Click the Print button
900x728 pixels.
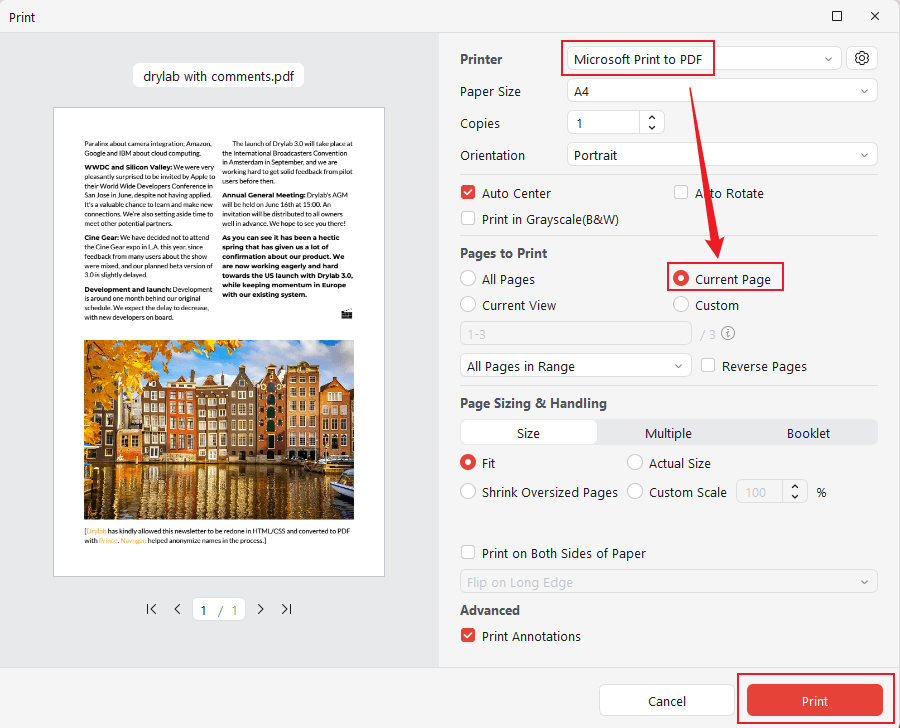pyautogui.click(x=814, y=701)
